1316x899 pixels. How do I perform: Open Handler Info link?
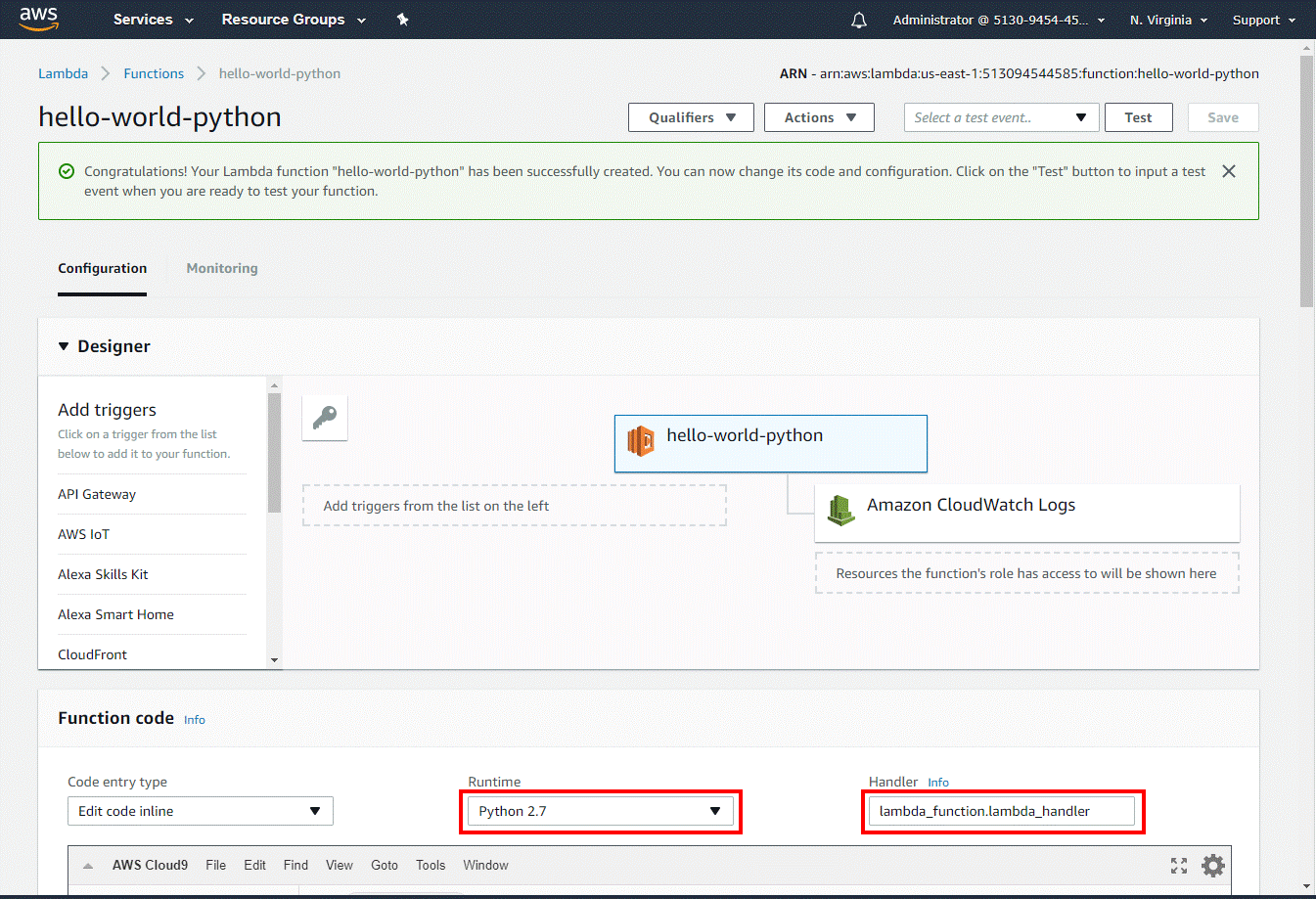pos(938,783)
